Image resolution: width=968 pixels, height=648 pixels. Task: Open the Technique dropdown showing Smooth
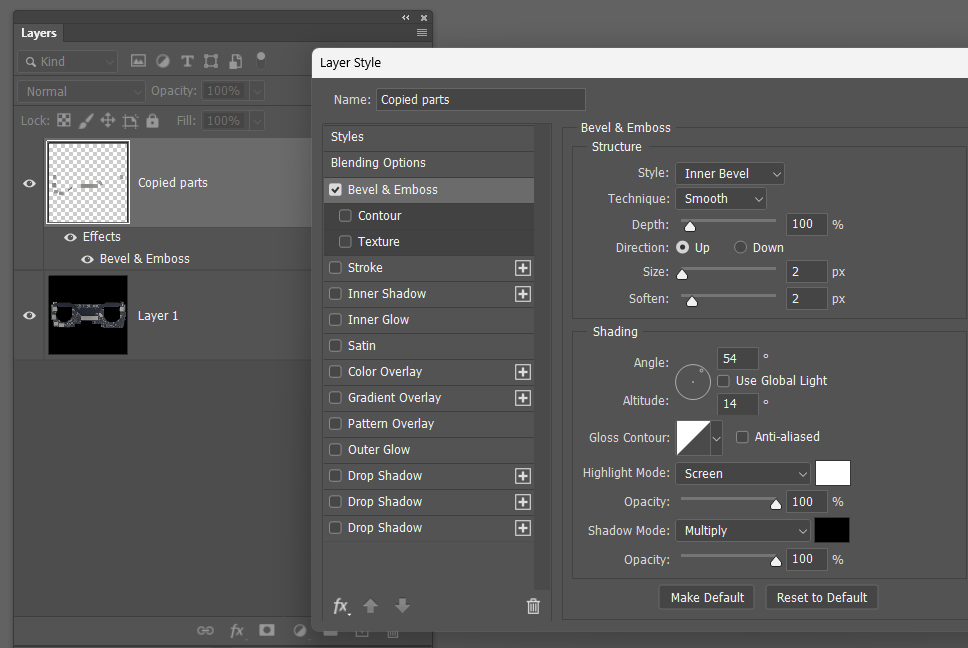[721, 198]
